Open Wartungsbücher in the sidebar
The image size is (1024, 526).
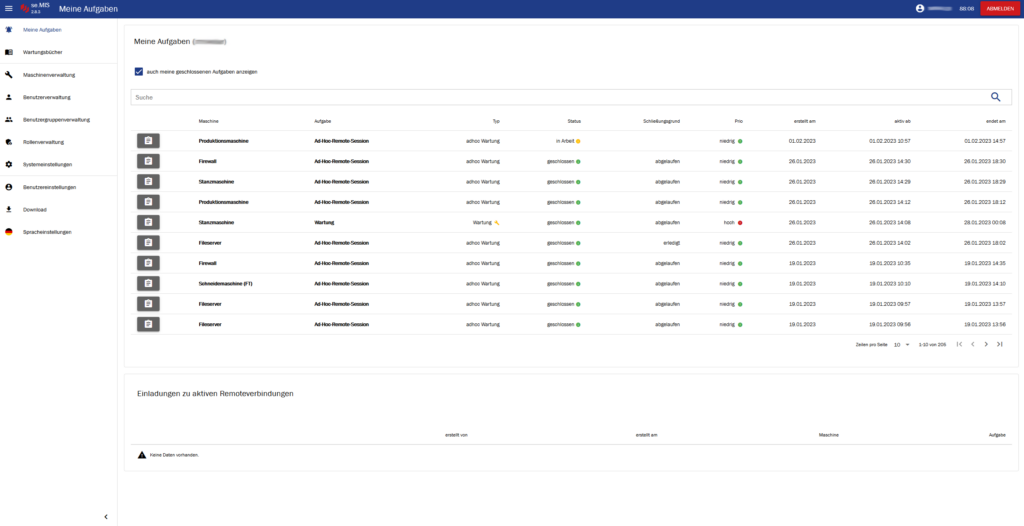click(42, 52)
